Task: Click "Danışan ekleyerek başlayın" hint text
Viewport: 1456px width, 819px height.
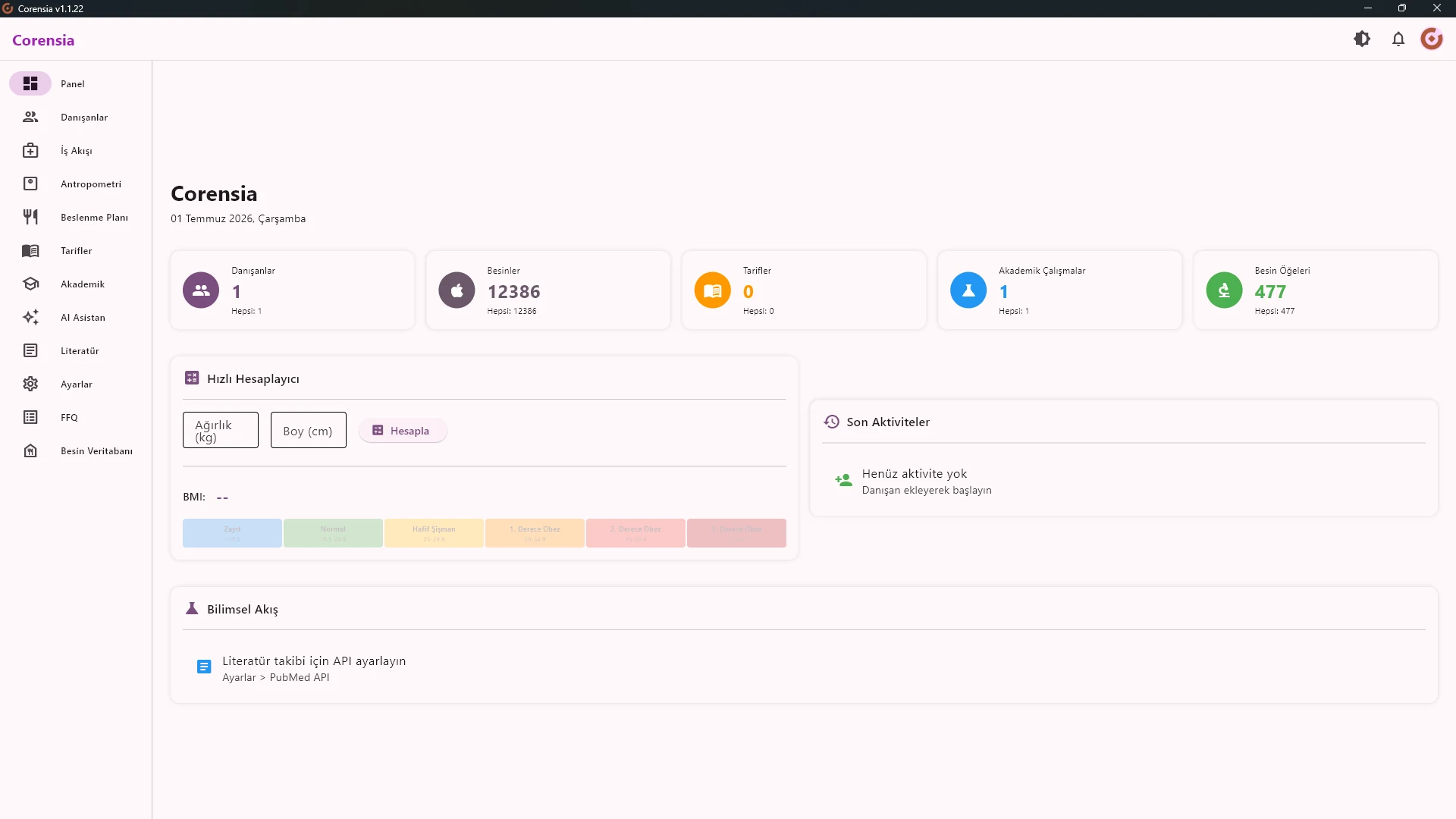Action: pyautogui.click(x=927, y=490)
